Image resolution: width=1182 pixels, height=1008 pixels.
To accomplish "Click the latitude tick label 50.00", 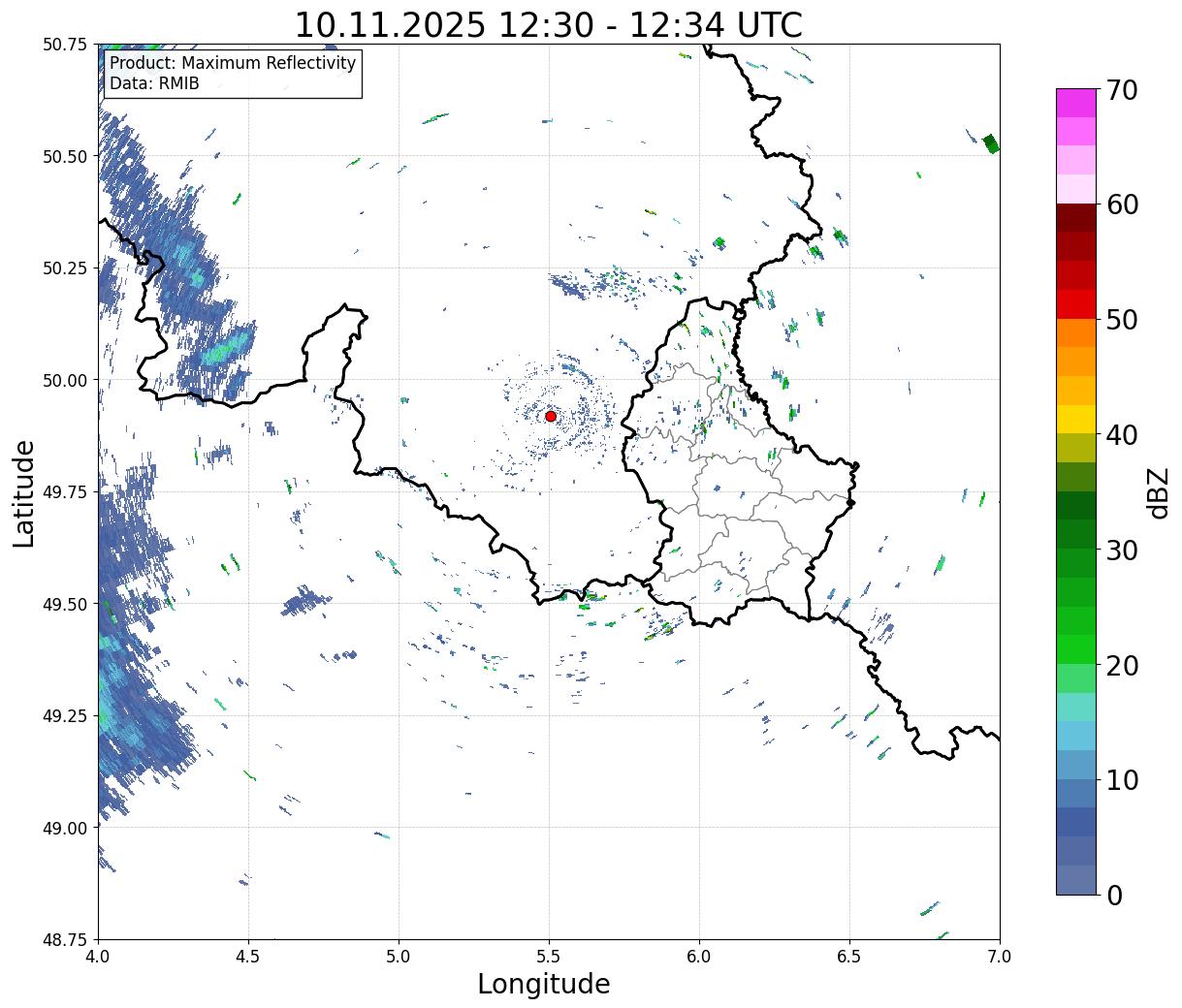I will tap(66, 381).
